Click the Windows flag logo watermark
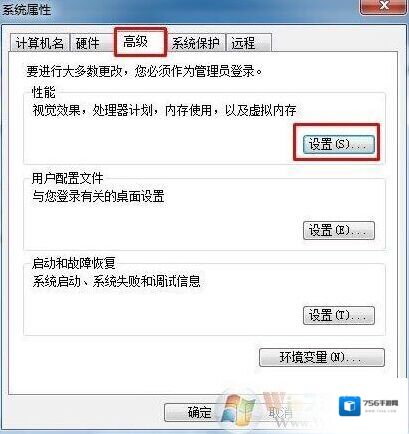This screenshot has height=434, width=409. coord(236,409)
